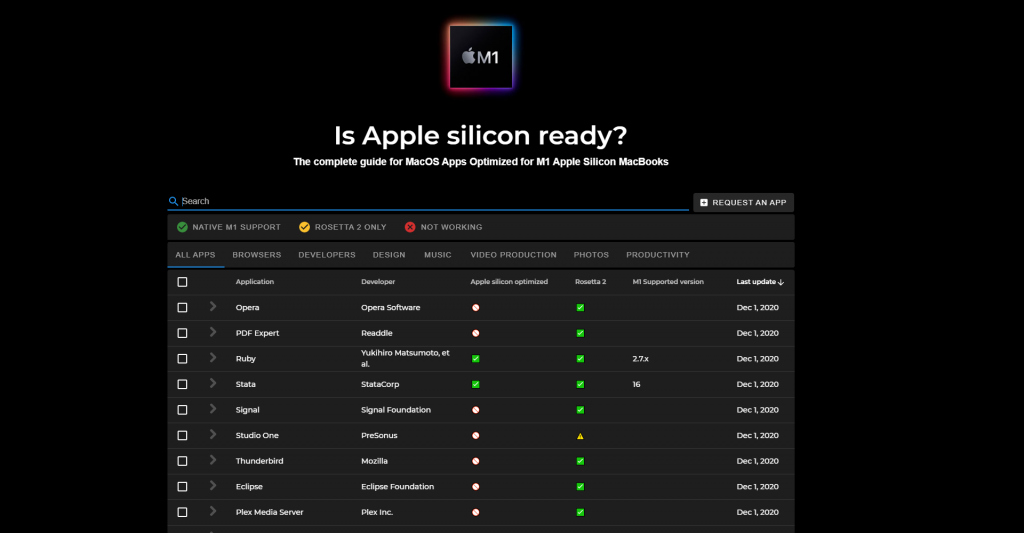The width and height of the screenshot is (1024, 533).
Task: Click Plex Media Server's green Rosetta check
Action: pos(580,512)
